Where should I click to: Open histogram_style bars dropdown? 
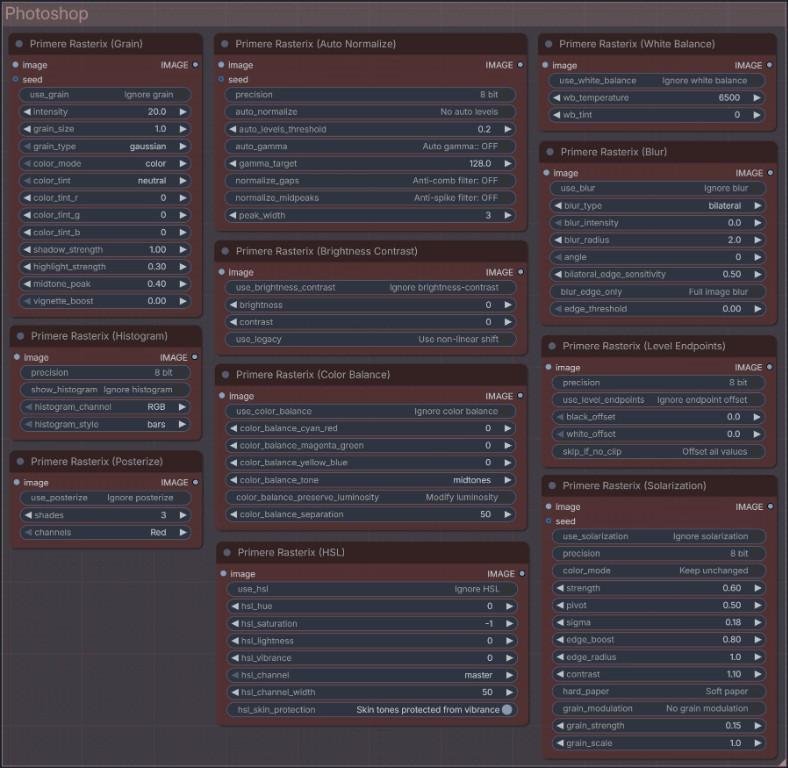[x=105, y=424]
